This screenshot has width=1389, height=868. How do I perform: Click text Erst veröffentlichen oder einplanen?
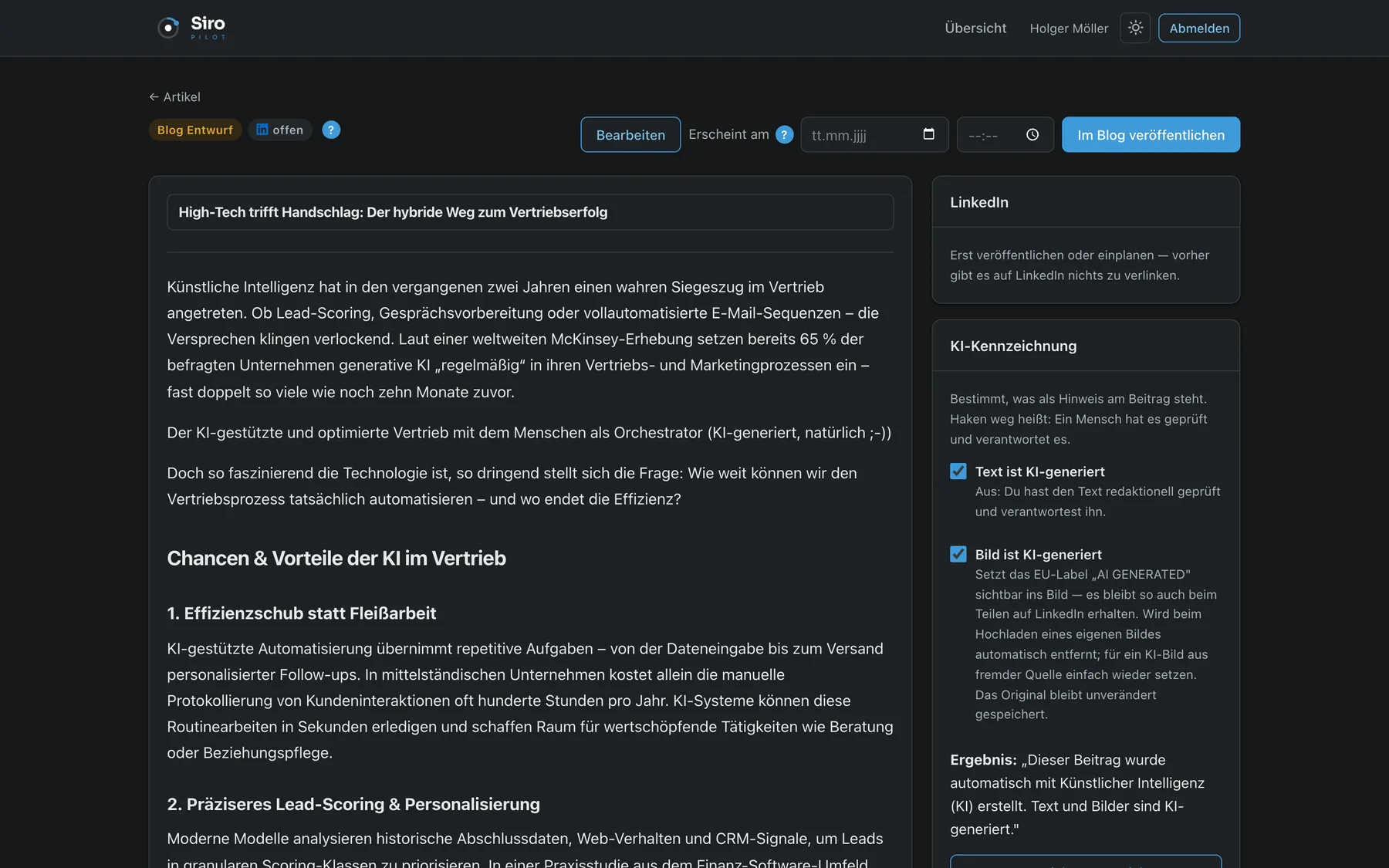coord(1080,265)
